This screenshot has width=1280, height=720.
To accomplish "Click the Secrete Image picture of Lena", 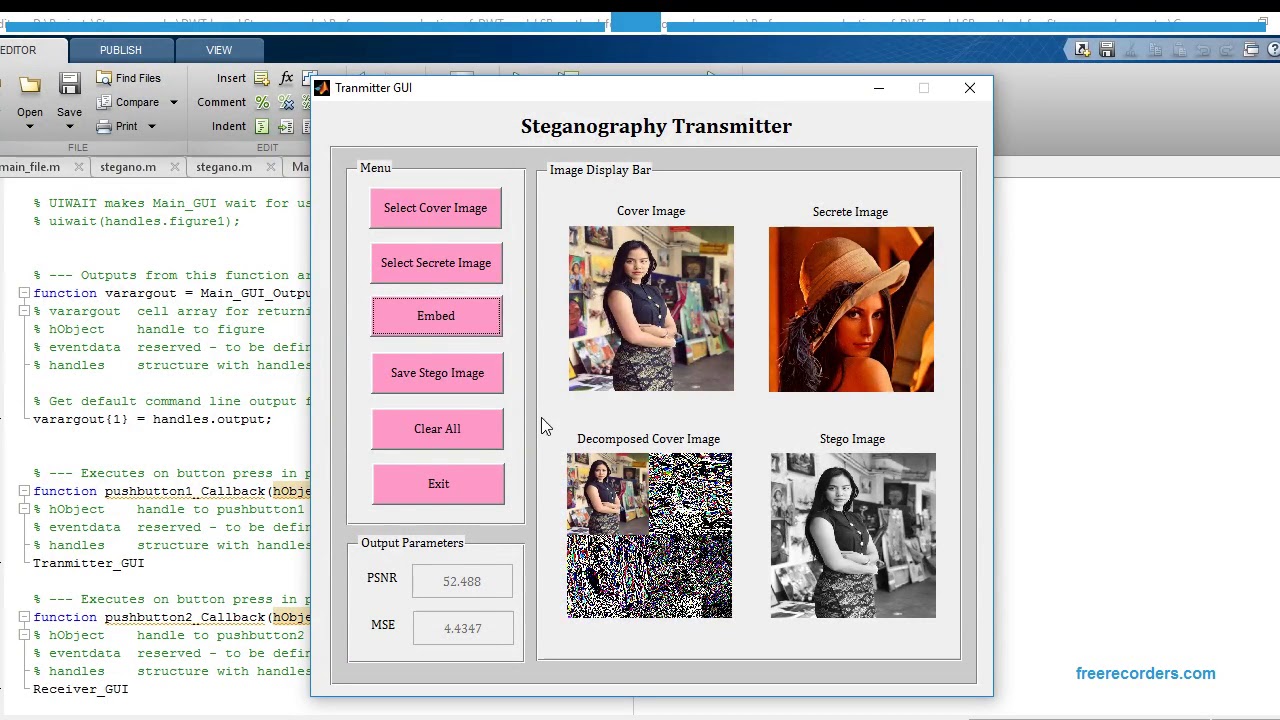I will pos(851,309).
